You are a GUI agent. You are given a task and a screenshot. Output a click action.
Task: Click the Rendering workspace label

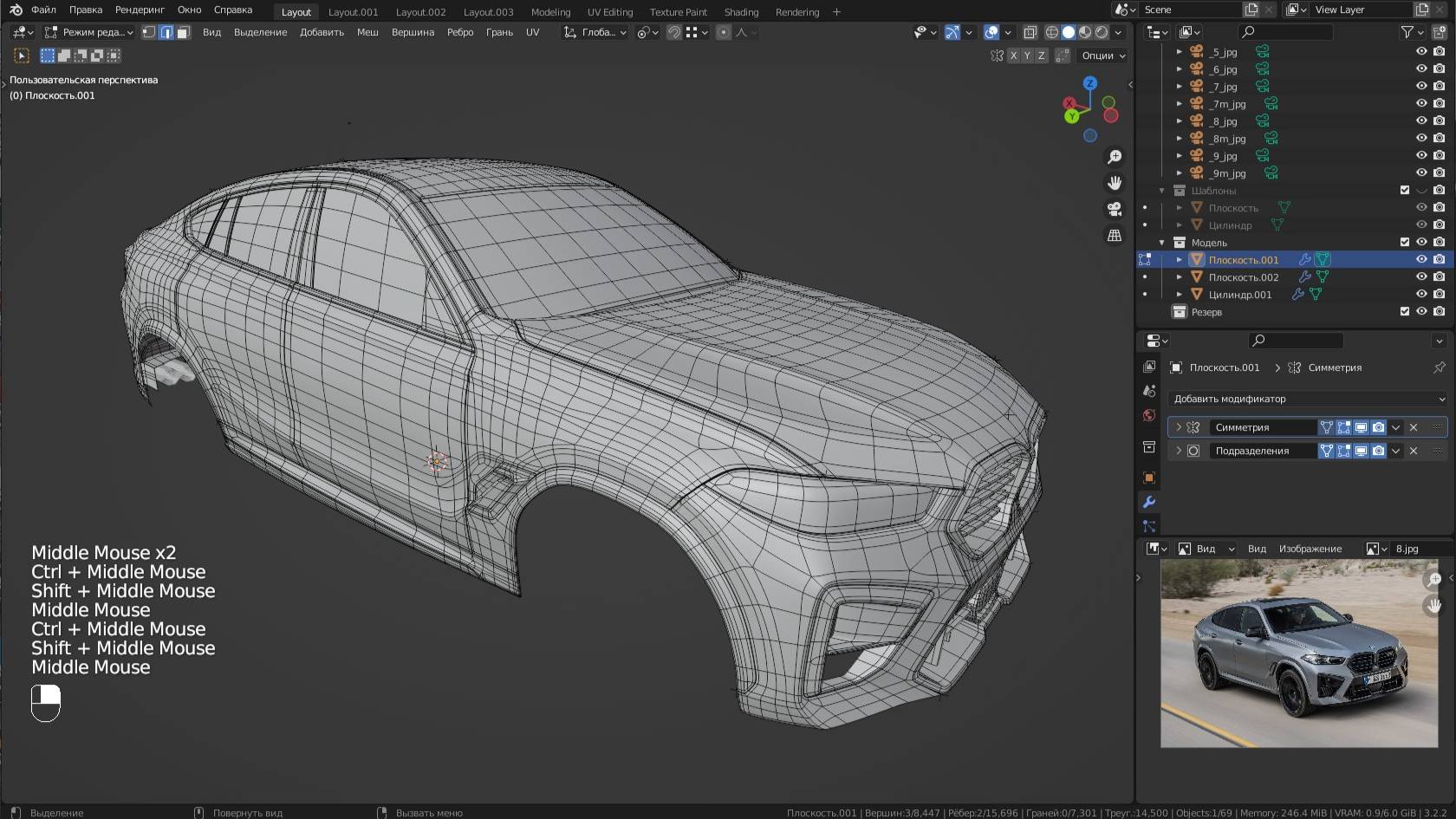(796, 11)
